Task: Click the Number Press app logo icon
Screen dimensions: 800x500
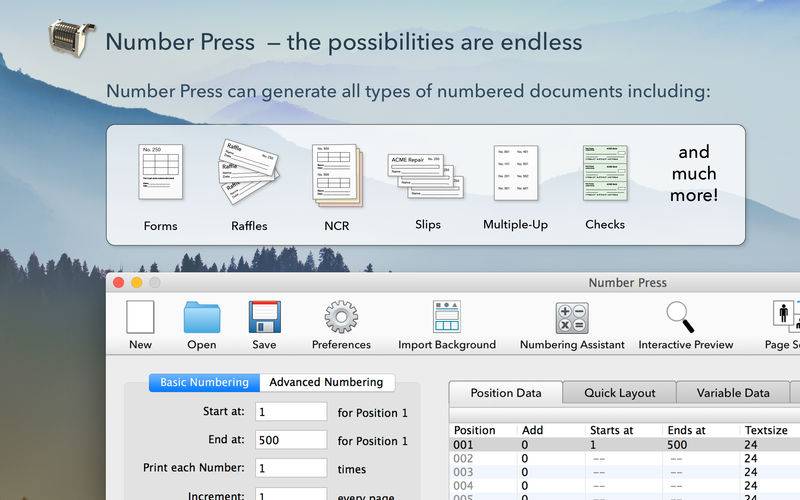Action: (x=72, y=38)
